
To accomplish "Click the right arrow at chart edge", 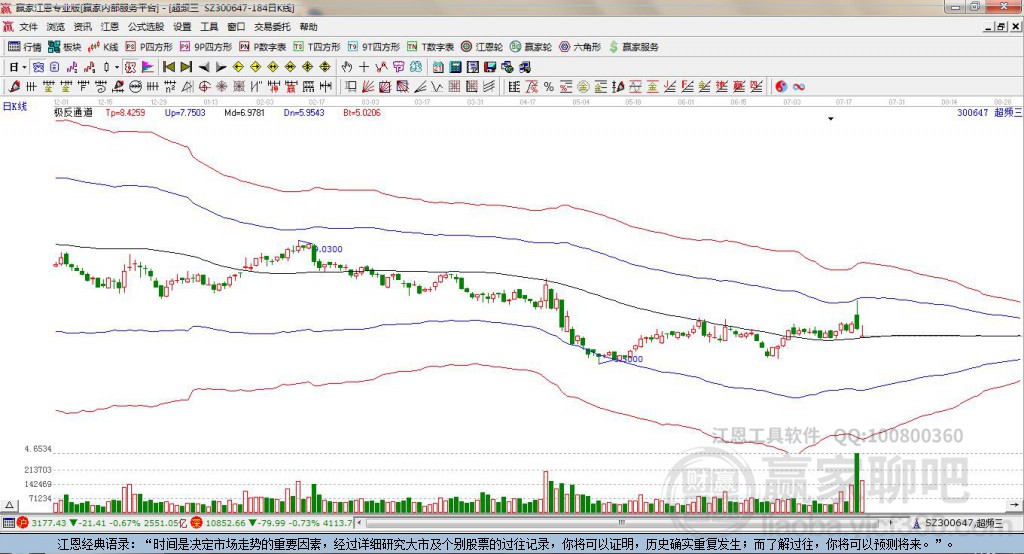I will (1014, 505).
